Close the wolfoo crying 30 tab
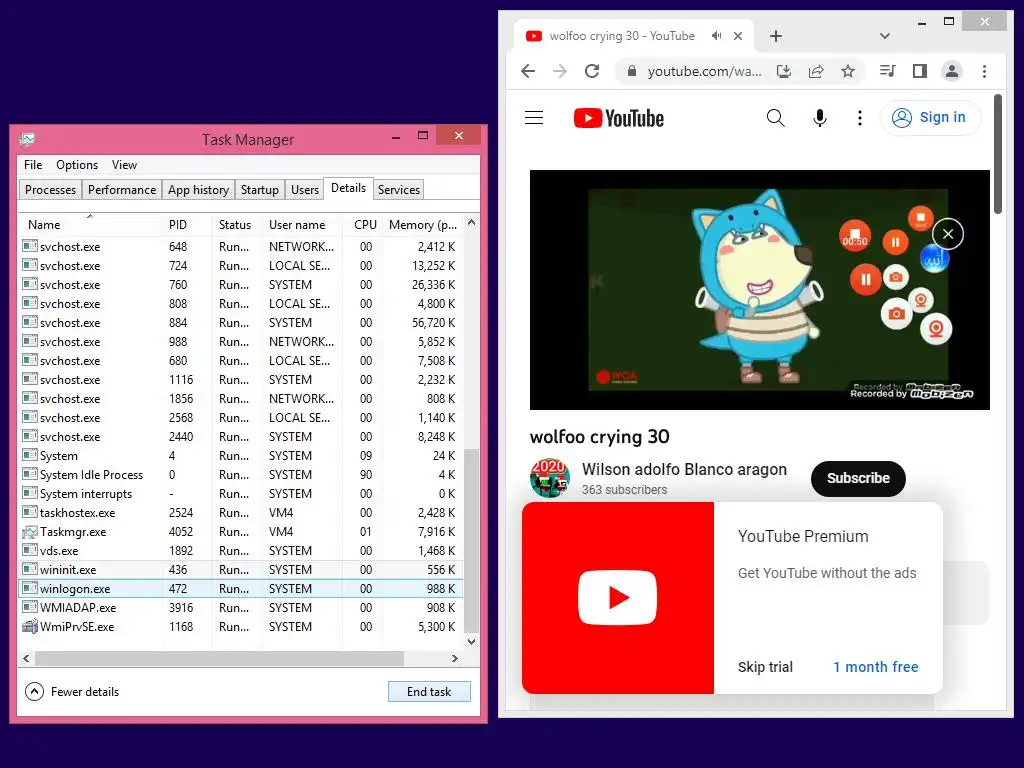 click(738, 36)
